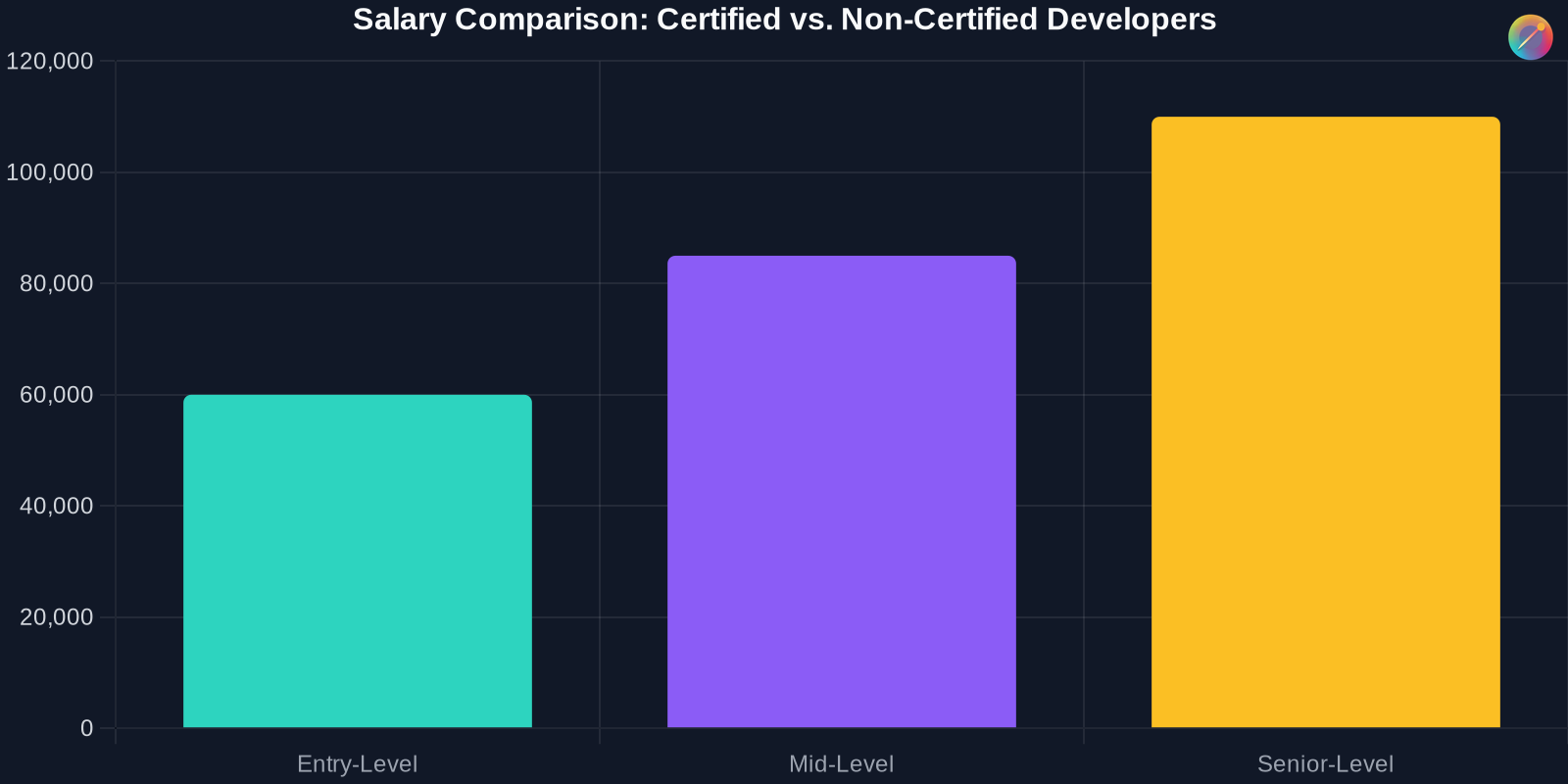Select the chart title text
Image resolution: width=1568 pixels, height=784 pixels.
[784, 20]
